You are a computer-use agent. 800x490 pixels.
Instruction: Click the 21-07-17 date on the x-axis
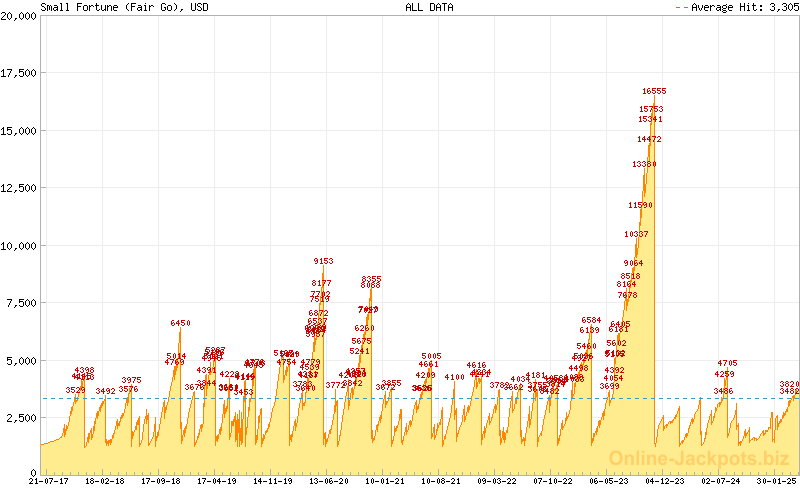pos(49,481)
